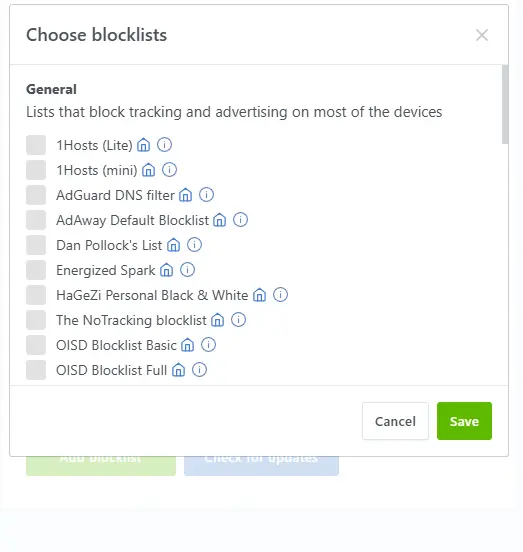Click the blocklist dialog scrollbar thumb
Screen dimensions: 523x552
coord(505,104)
